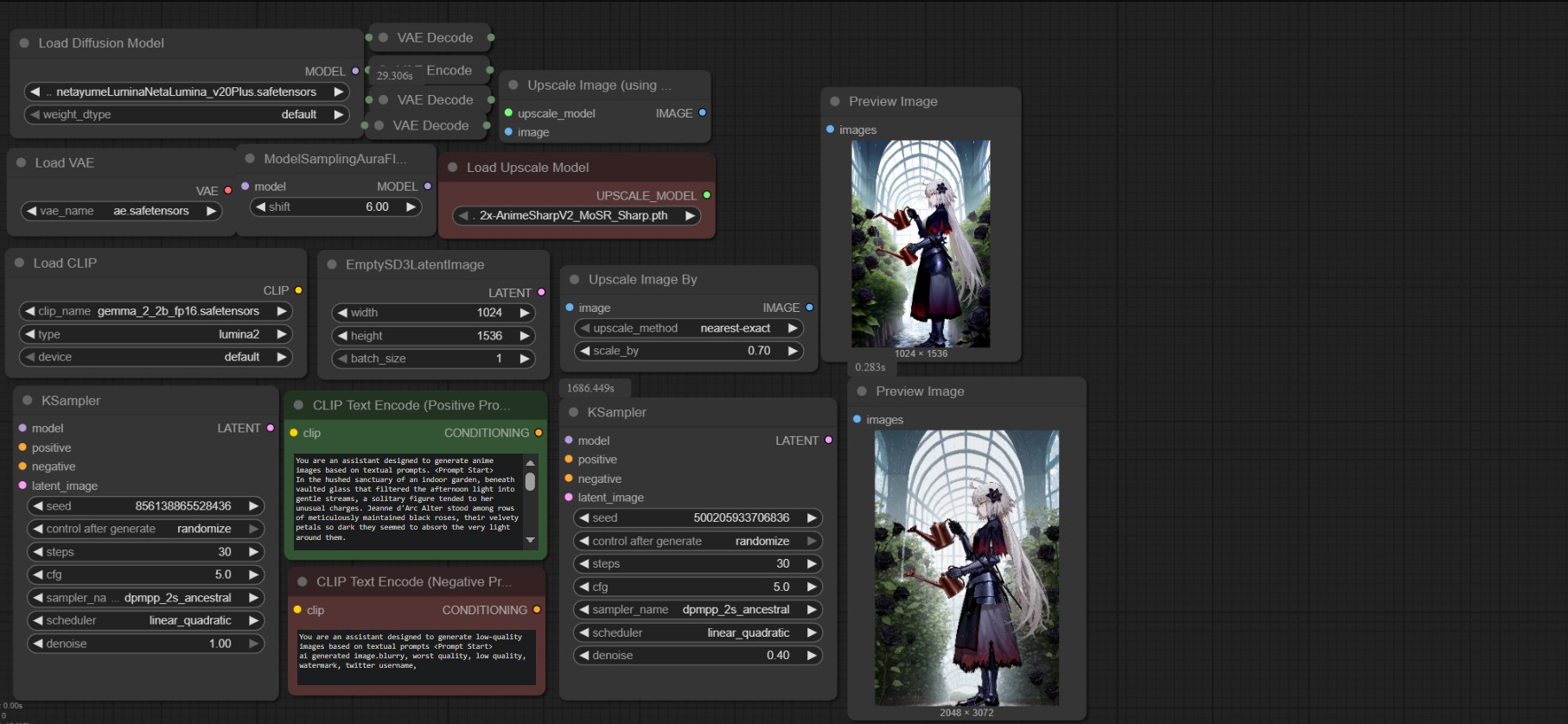Click the red VAE output port on Load VAE
Screen dimensions: 1568x724
pyautogui.click(x=228, y=190)
